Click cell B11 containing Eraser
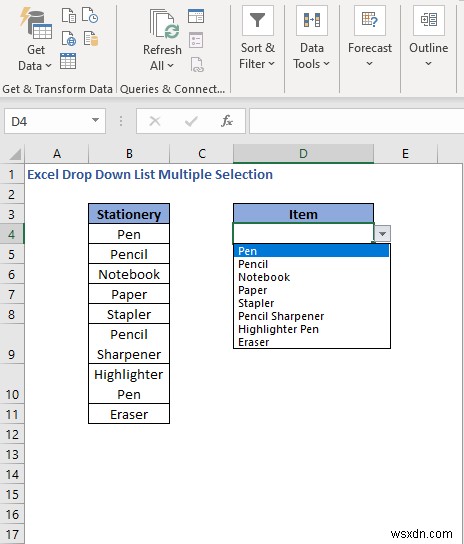Screen dimensions: 464x544 [129, 414]
